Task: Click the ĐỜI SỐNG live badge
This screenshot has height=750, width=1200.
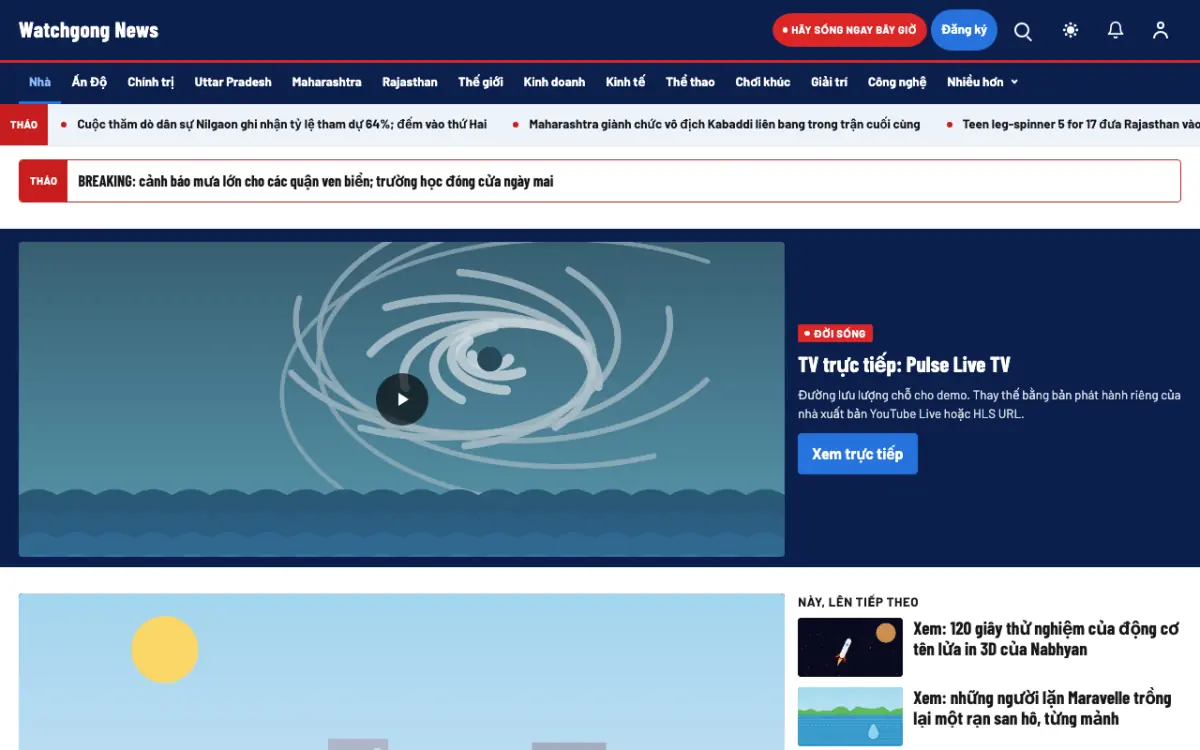Action: click(836, 333)
